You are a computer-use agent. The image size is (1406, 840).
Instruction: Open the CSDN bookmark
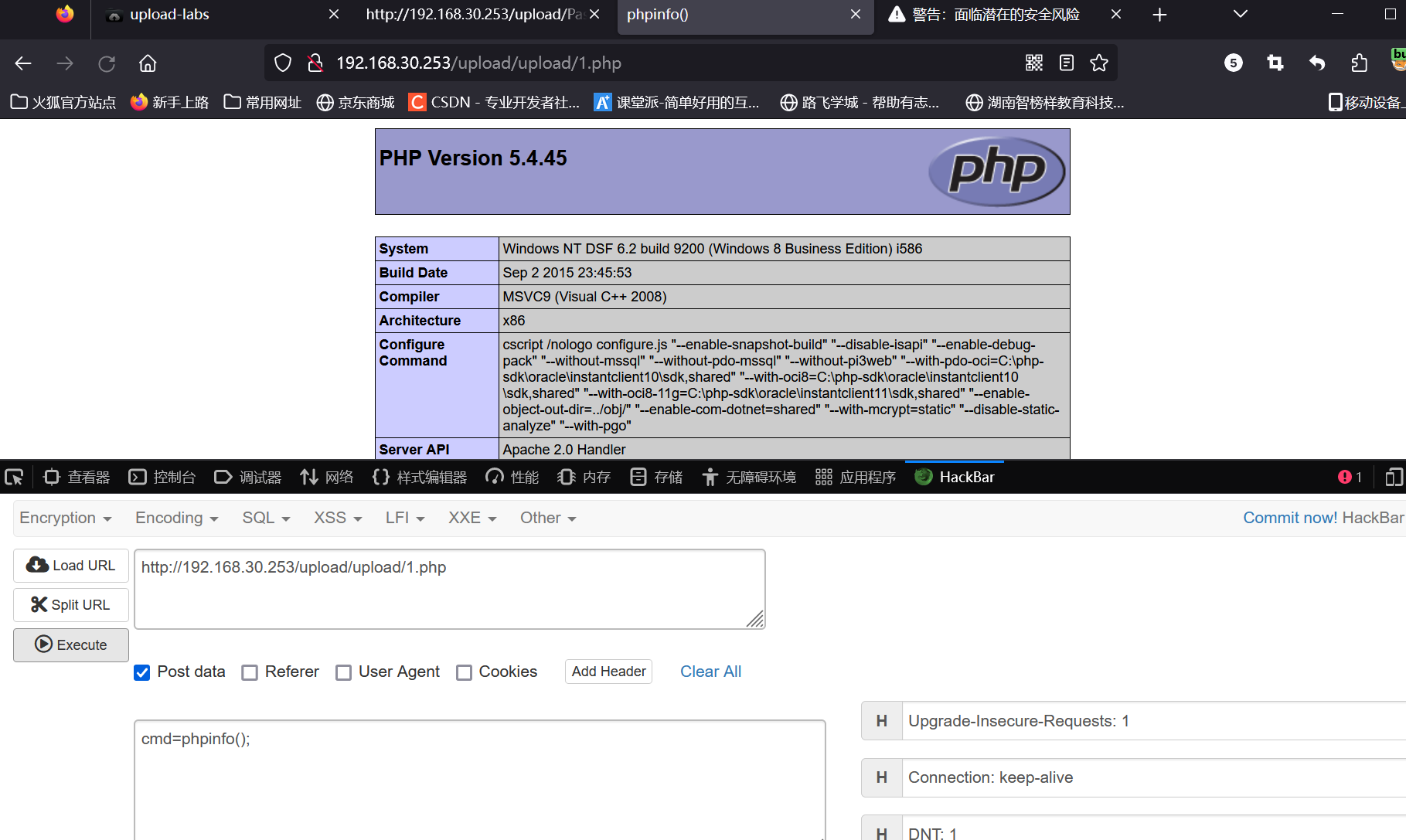[494, 102]
